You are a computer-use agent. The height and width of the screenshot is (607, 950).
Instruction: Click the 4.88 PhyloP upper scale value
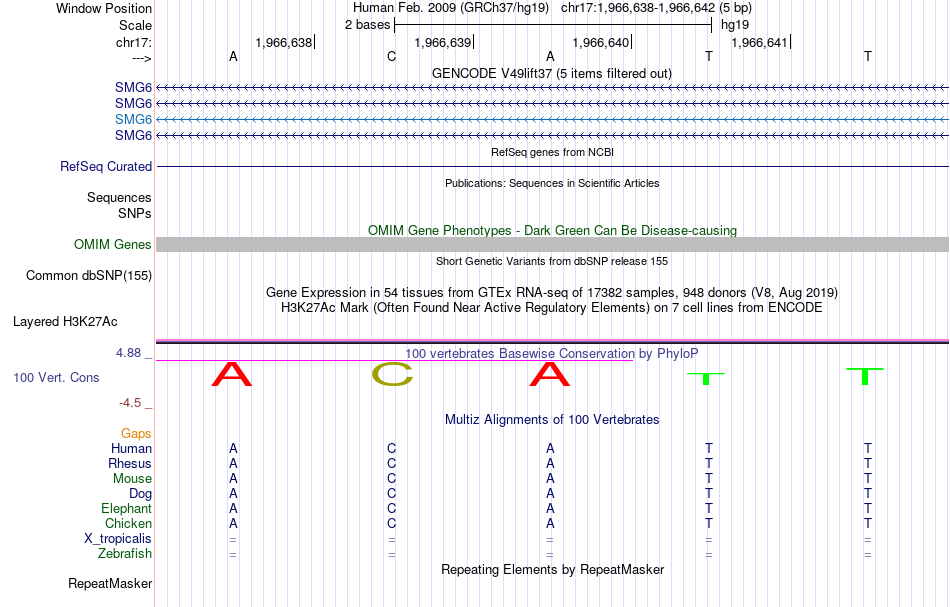click(128, 353)
